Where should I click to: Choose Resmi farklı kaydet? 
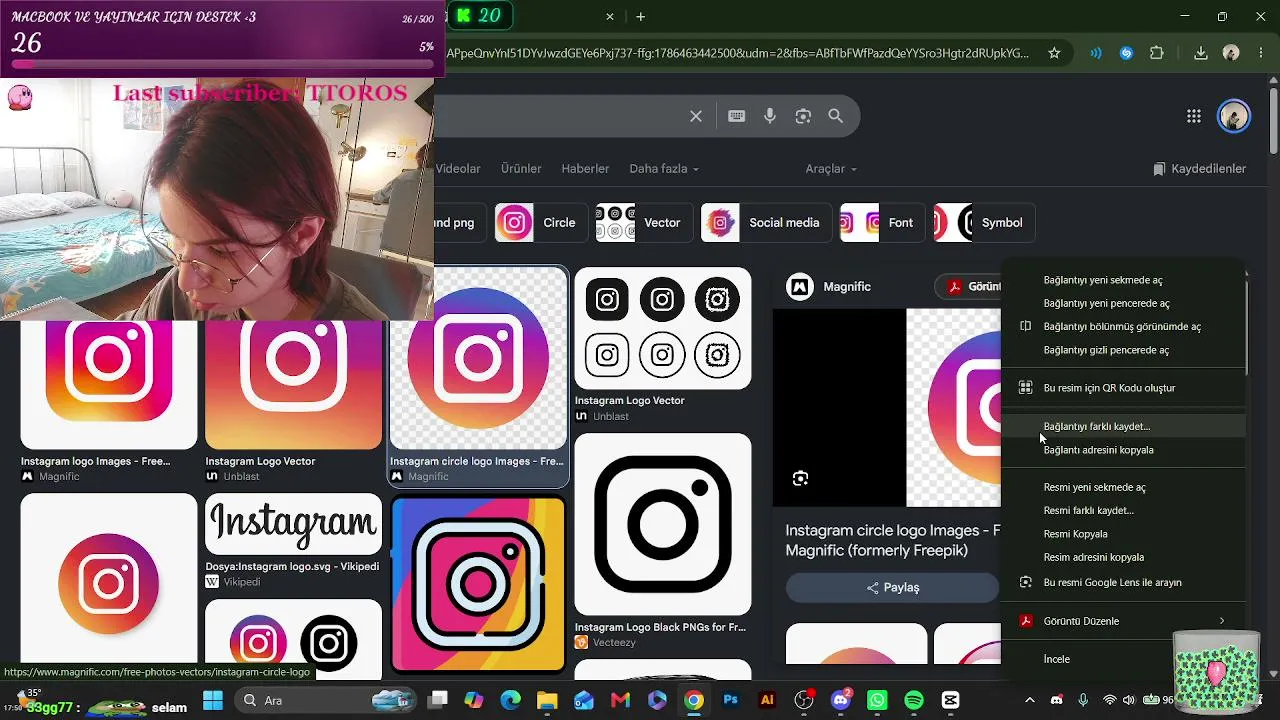(1123, 510)
